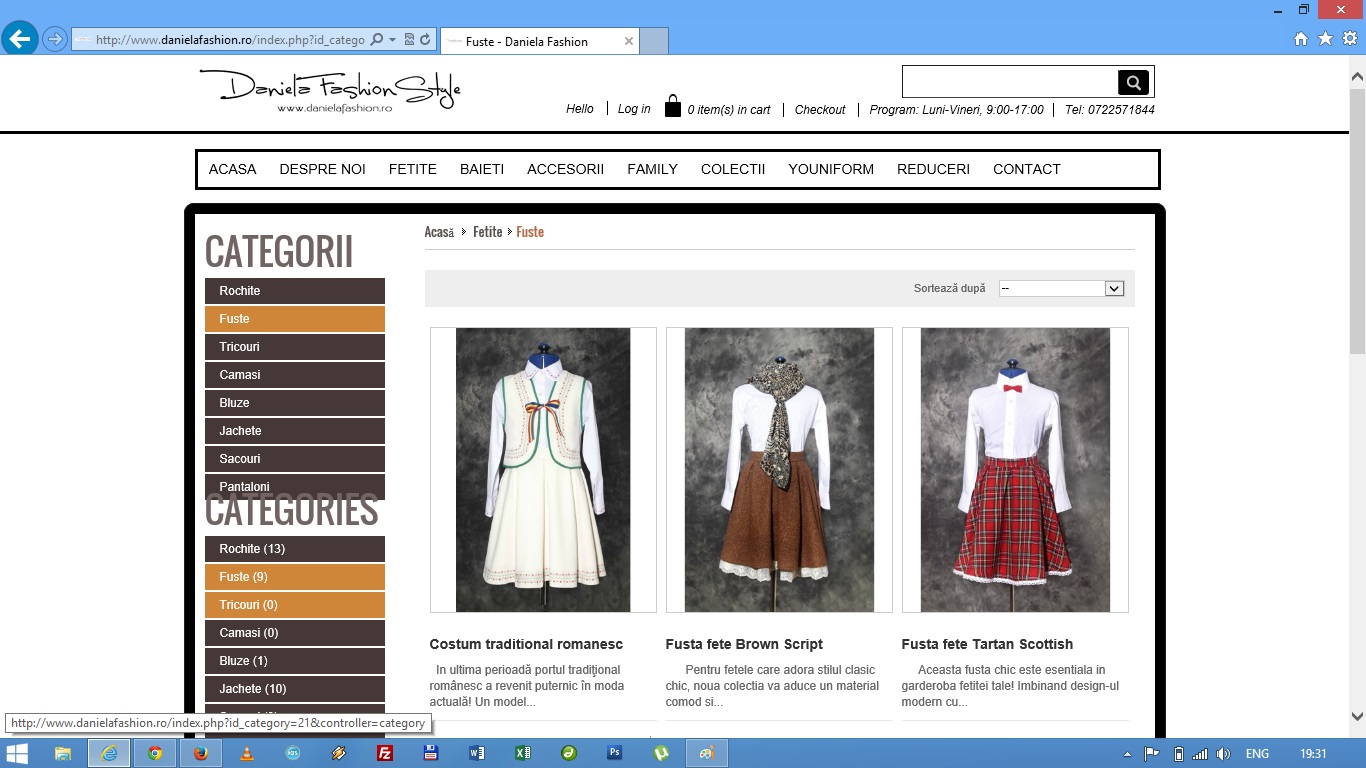Open FileZilla from the taskbar
Screen dimensions: 1366x768
tap(384, 753)
